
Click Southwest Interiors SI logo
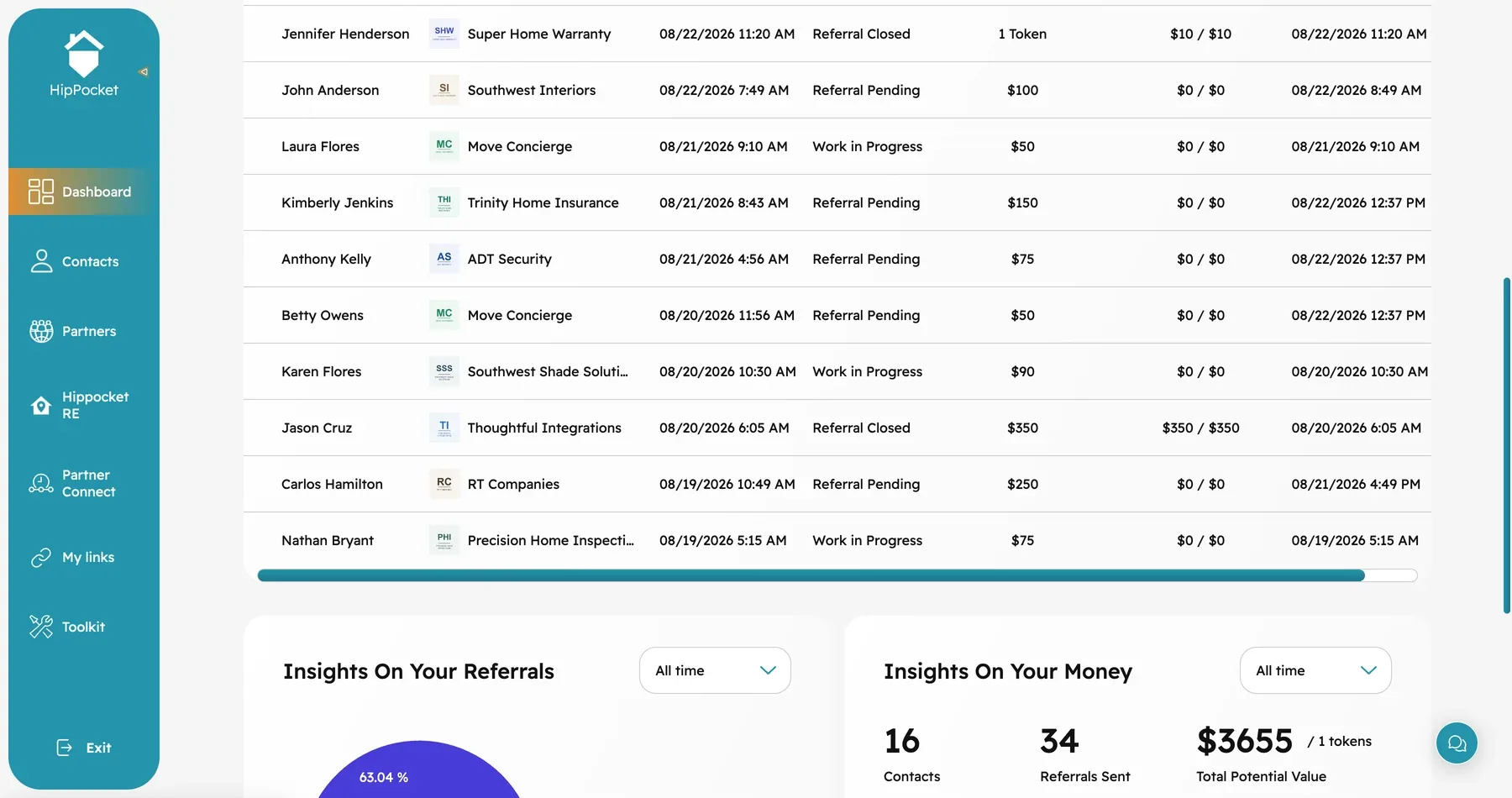point(444,90)
